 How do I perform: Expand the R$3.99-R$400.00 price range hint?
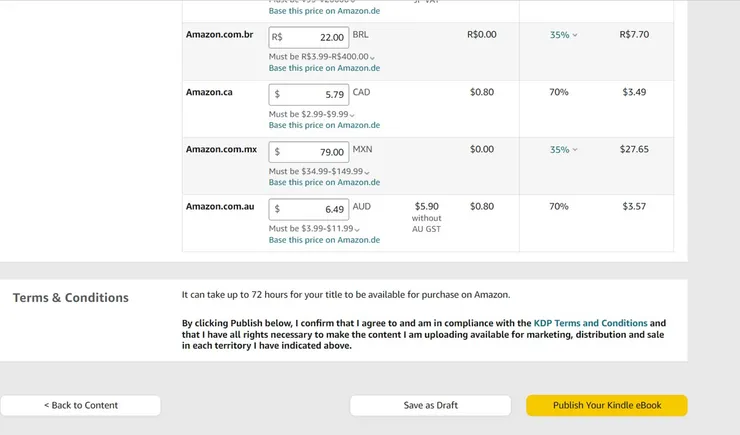pyautogui.click(x=372, y=57)
